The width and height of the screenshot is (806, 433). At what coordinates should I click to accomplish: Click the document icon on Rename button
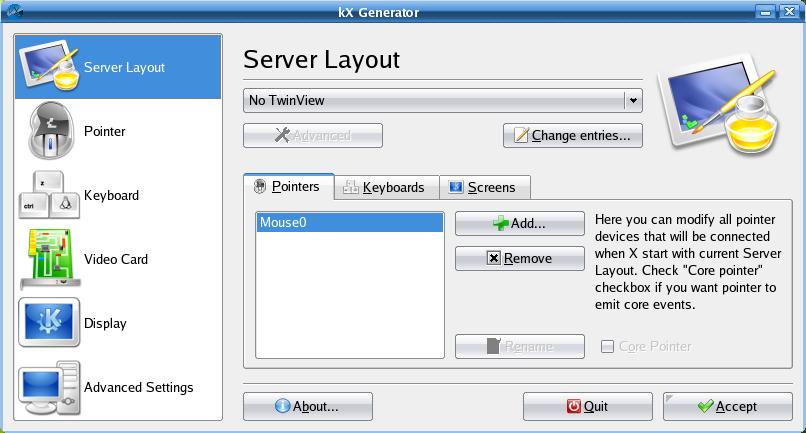pyautogui.click(x=493, y=346)
